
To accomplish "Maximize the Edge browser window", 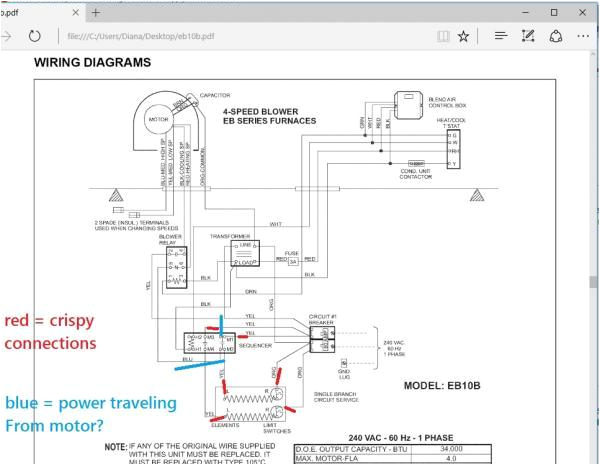I will click(556, 12).
